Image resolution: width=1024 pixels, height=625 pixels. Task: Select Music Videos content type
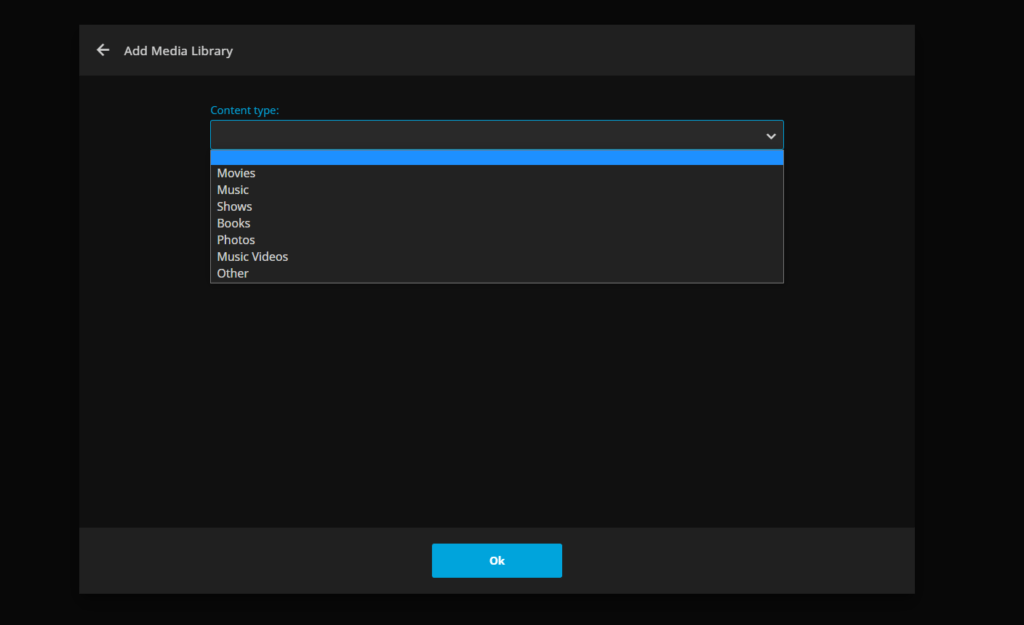pos(496,257)
